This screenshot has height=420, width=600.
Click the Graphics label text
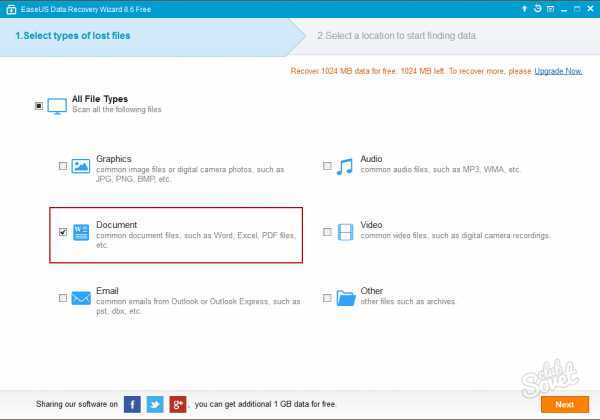pyautogui.click(x=114, y=159)
